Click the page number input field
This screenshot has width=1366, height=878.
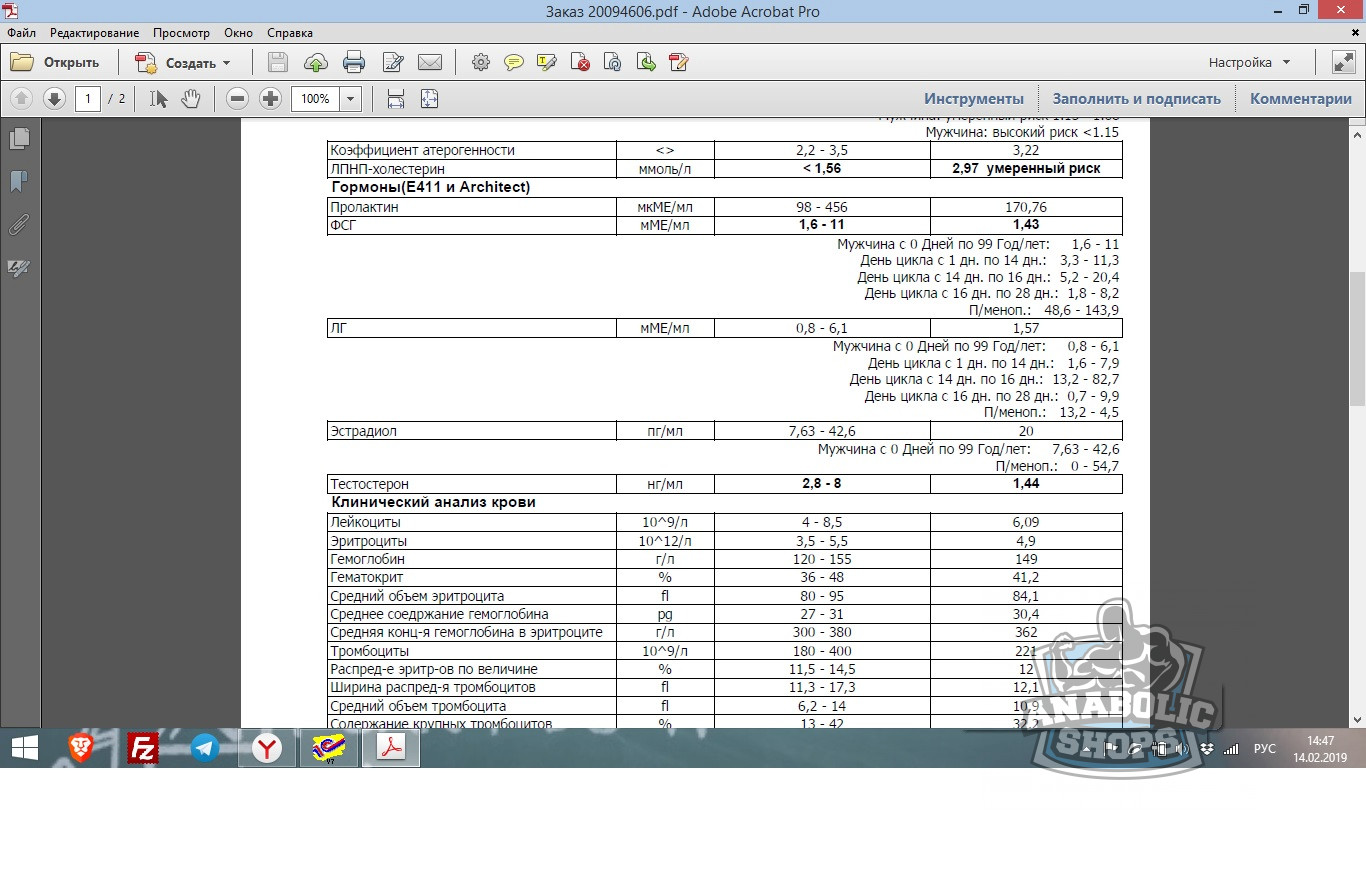coord(88,99)
